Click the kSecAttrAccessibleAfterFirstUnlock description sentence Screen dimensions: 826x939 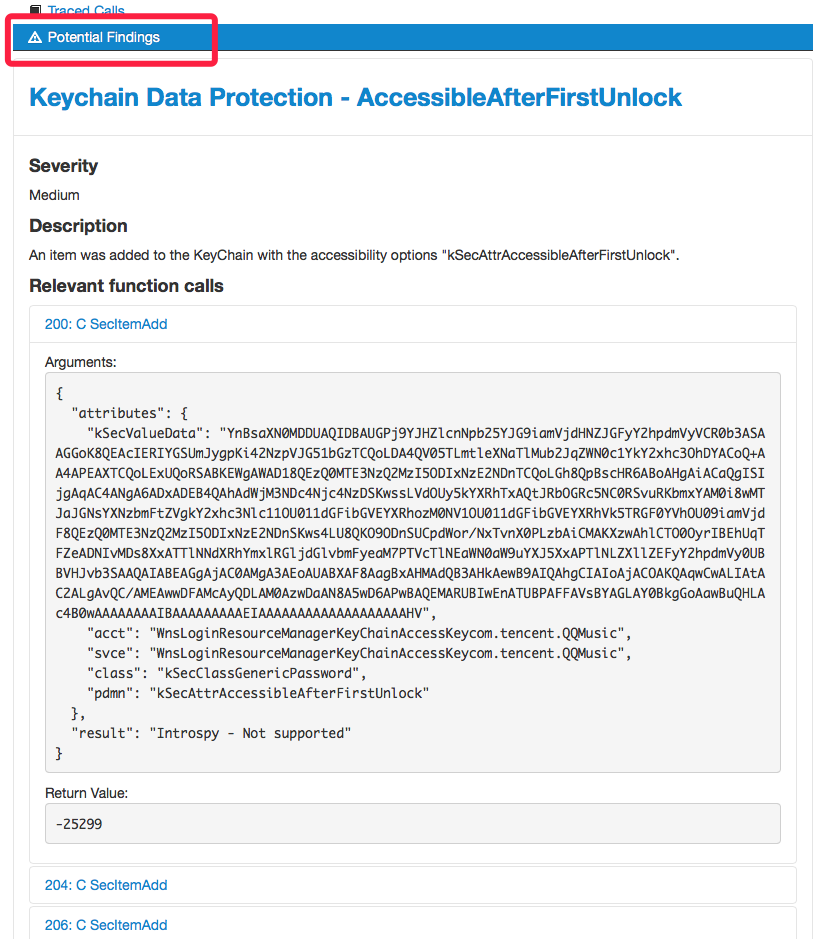coord(354,255)
